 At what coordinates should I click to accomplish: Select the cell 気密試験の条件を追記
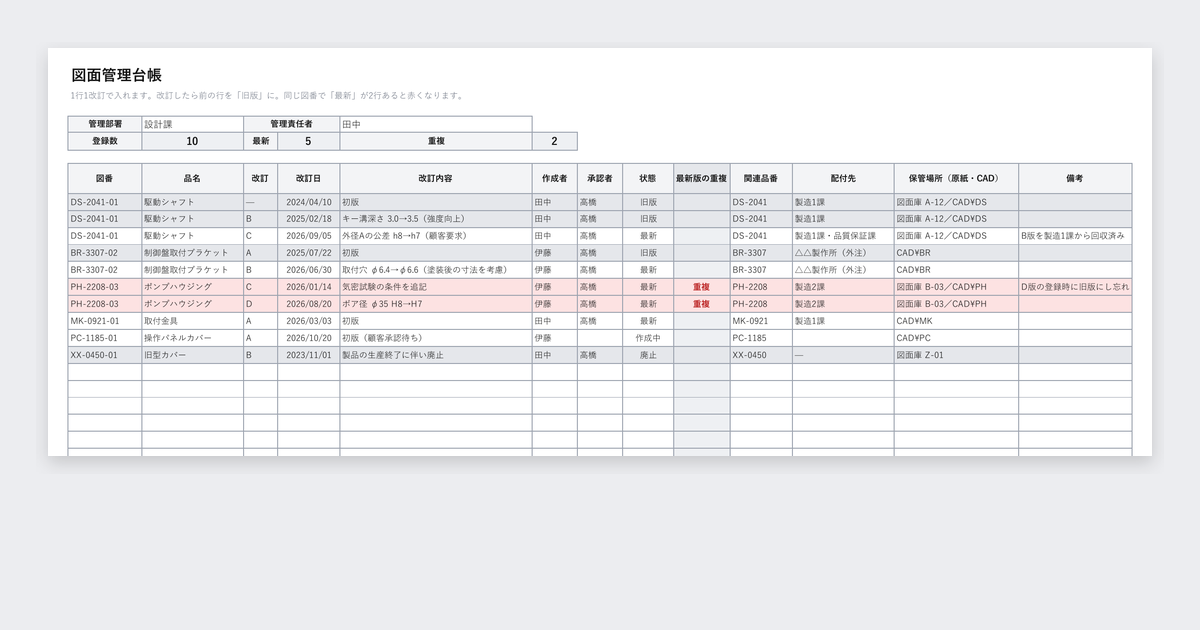436,287
